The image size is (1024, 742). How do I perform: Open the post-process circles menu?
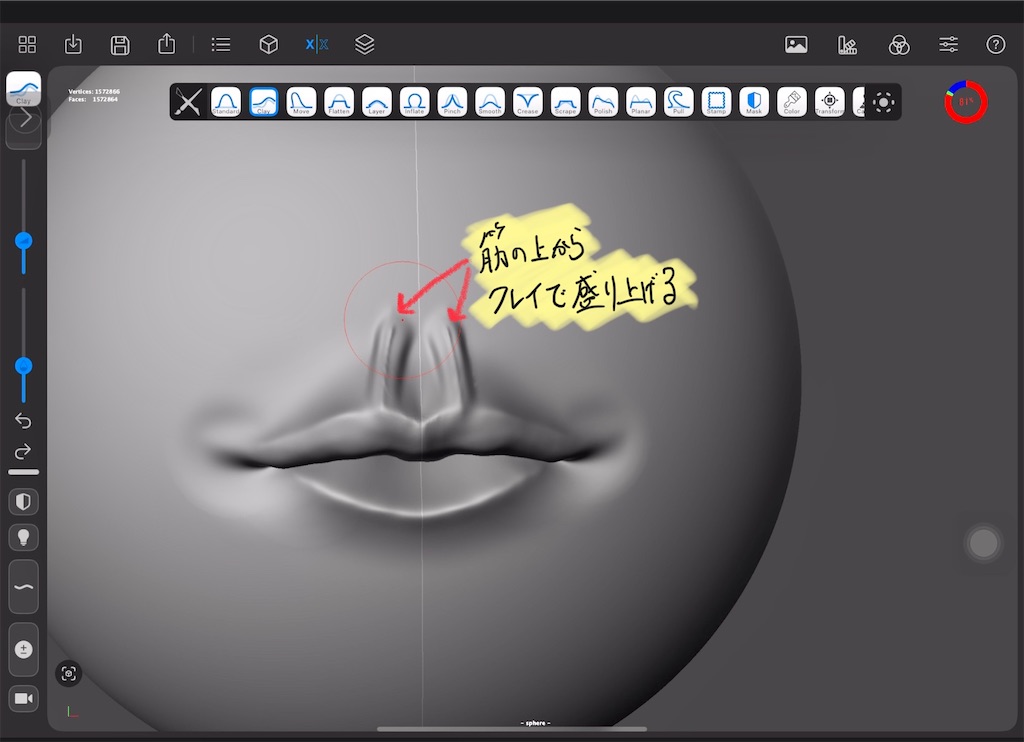899,44
